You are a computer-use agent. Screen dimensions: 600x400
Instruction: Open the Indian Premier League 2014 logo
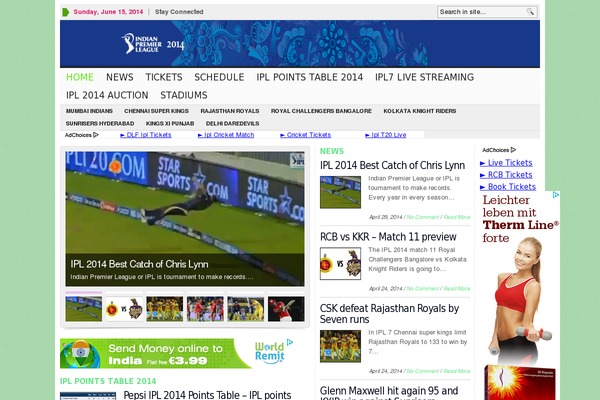(x=153, y=44)
